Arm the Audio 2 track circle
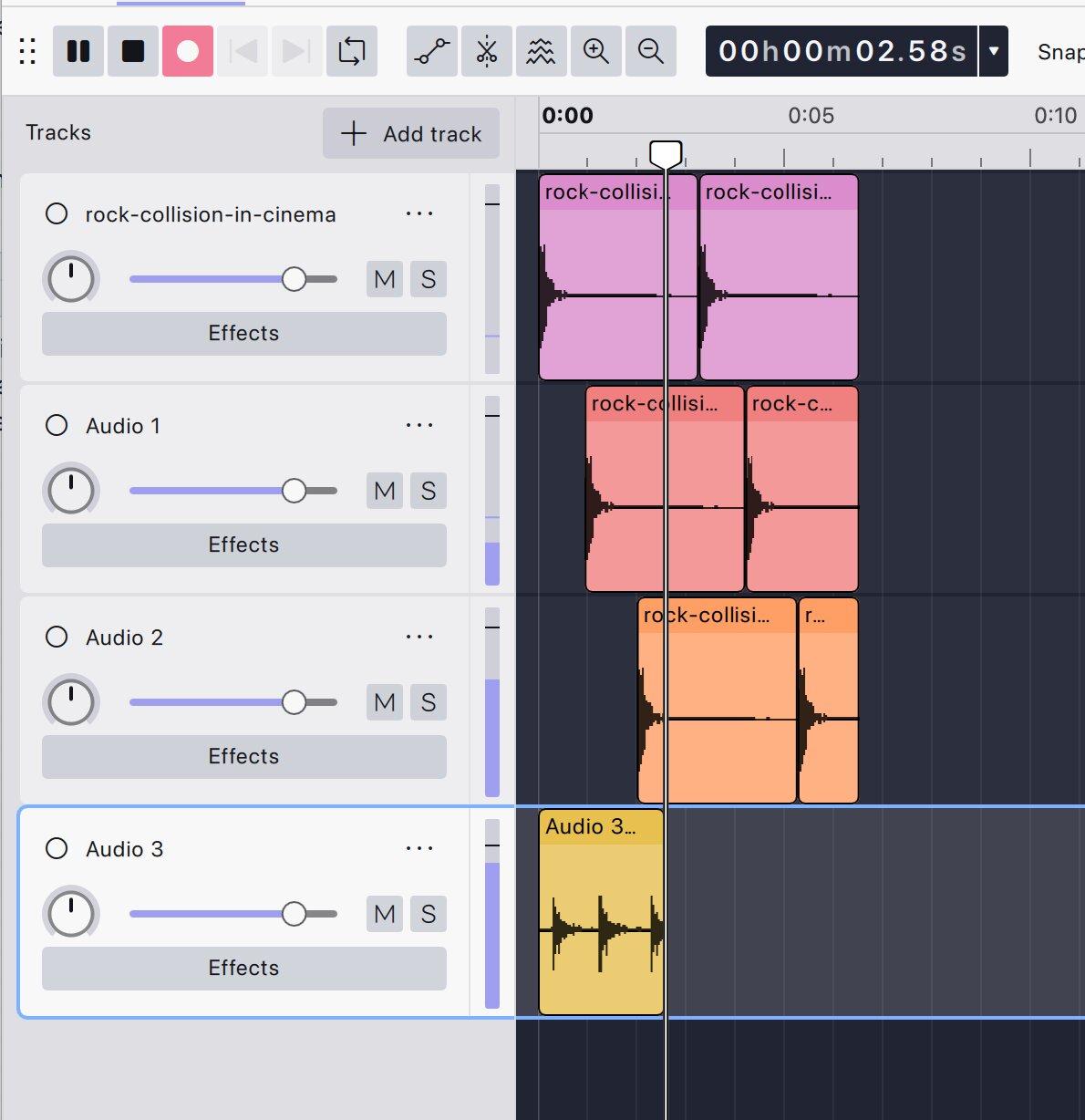The height and width of the screenshot is (1120, 1085). (x=57, y=637)
